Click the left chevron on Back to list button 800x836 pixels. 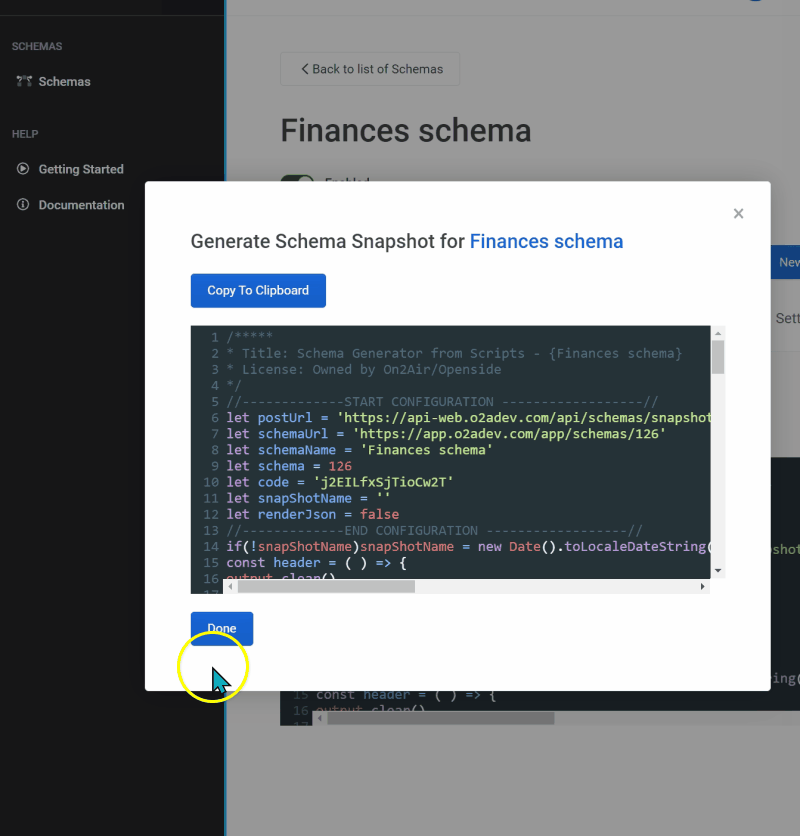[x=305, y=69]
